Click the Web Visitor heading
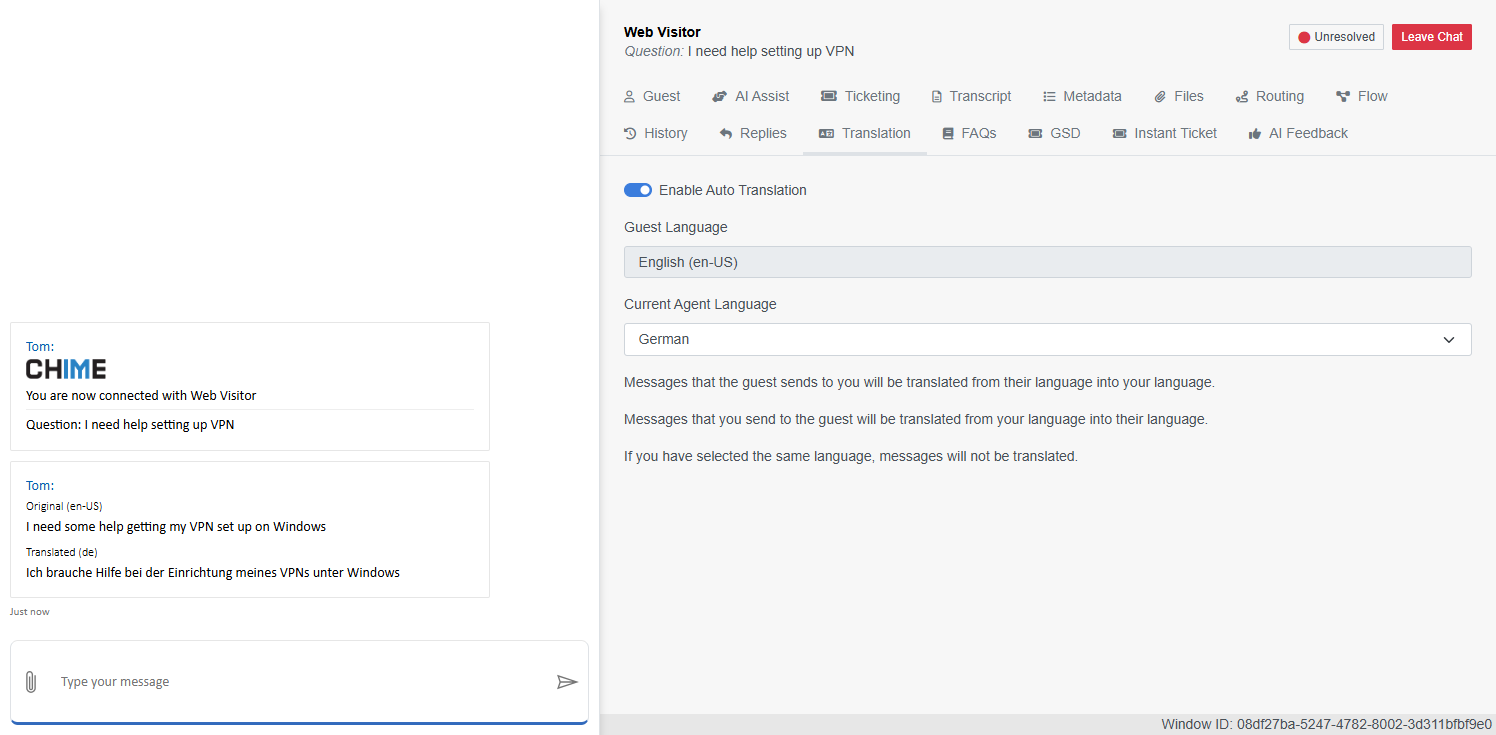Viewport: 1496px width, 735px height. (x=662, y=32)
